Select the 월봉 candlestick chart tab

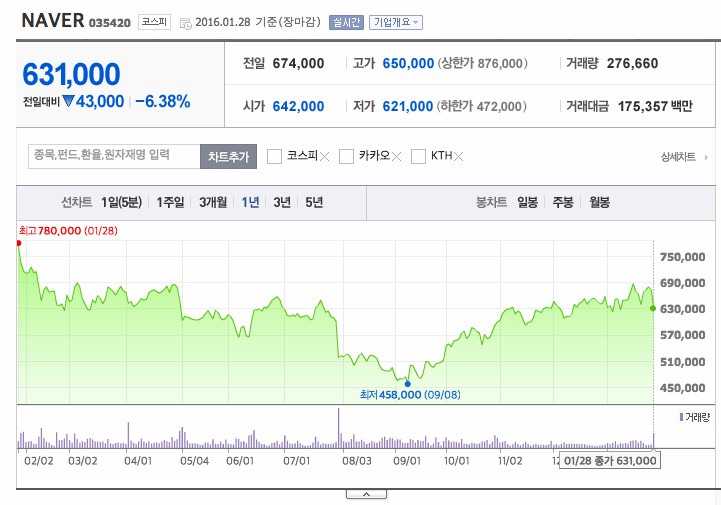pos(599,202)
